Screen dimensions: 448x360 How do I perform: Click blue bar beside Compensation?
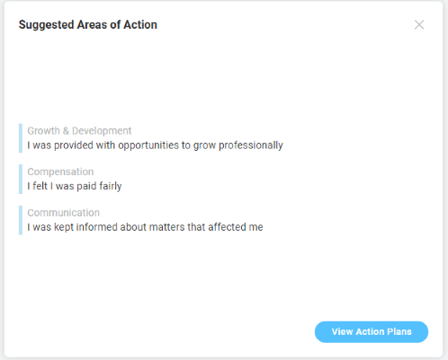pos(20,179)
